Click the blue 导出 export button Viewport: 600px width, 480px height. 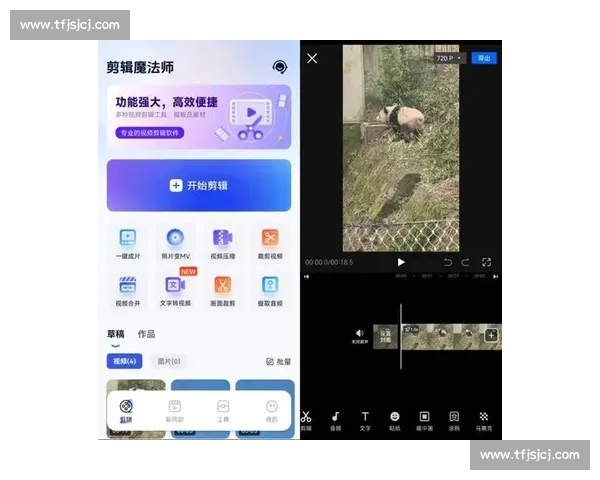(484, 58)
